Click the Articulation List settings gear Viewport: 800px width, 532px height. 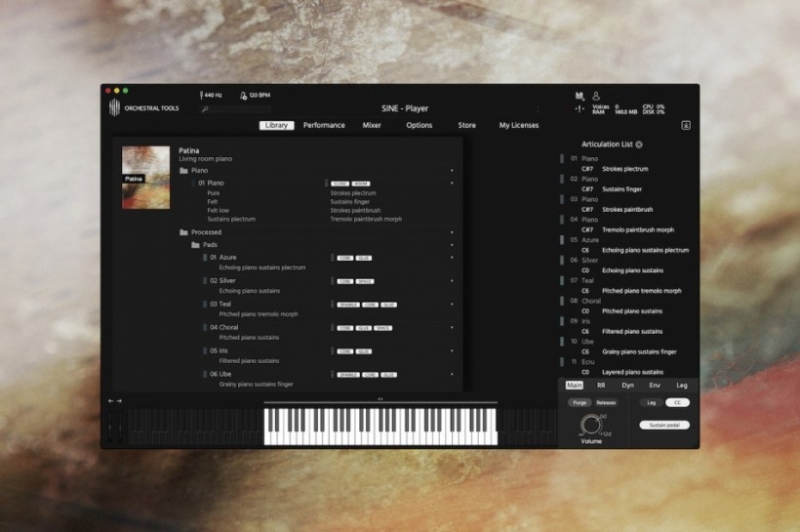[639, 144]
